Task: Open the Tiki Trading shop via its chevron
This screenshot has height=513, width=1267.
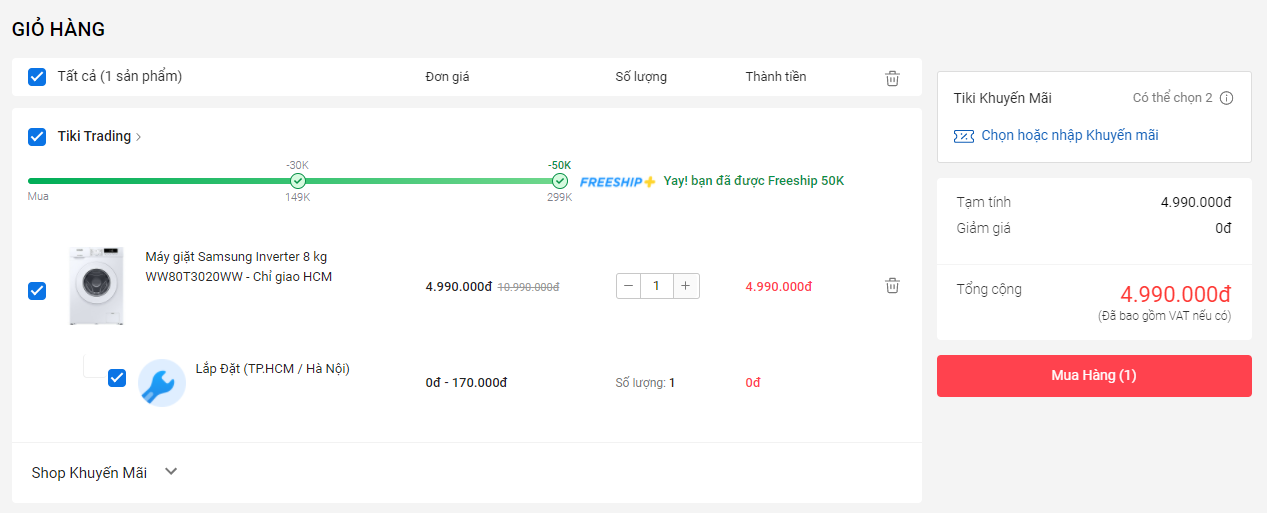Action: coord(138,137)
